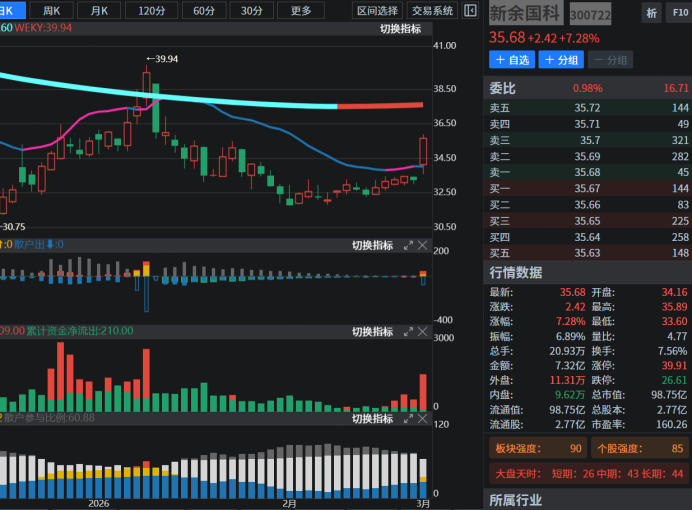692x510 pixels.
Task: Close the 散户参与比例 indicator panel
Action: pyautogui.click(x=422, y=418)
